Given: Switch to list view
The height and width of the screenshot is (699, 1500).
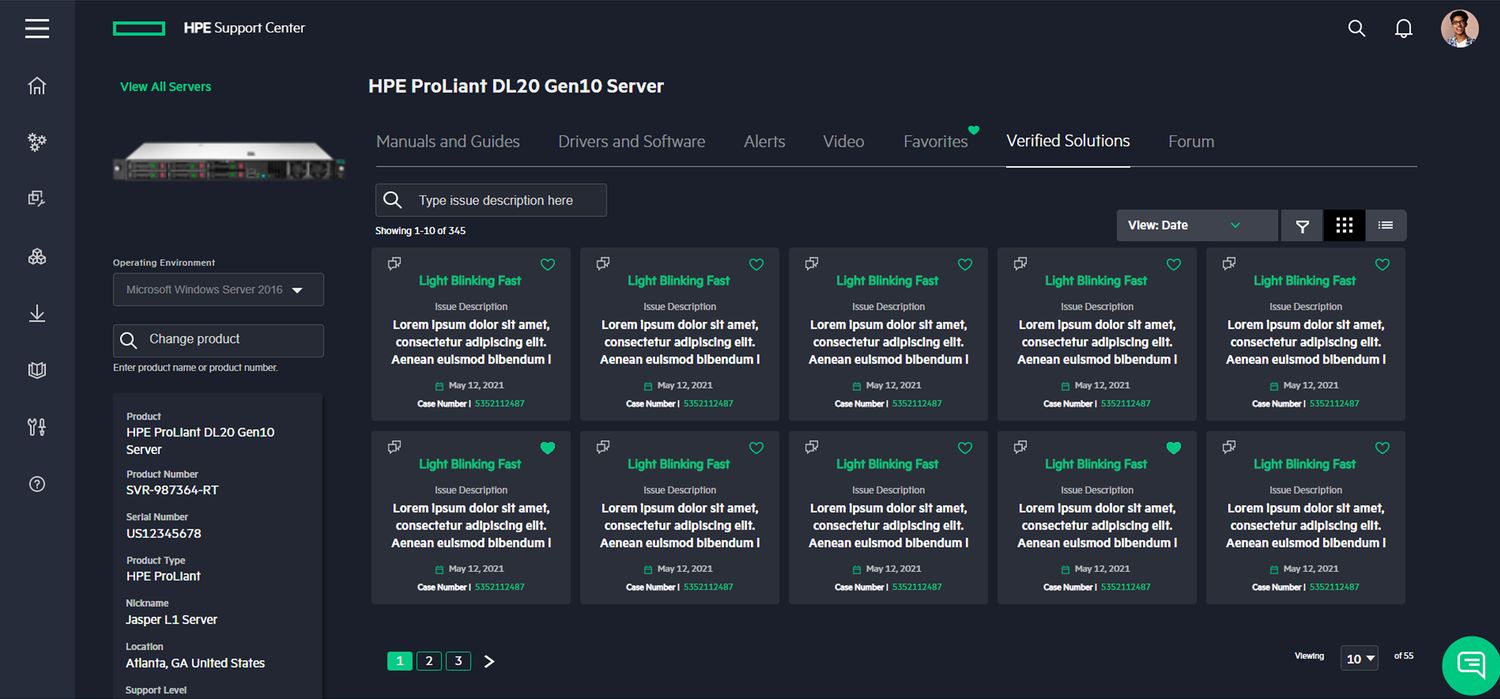Looking at the screenshot, I should tap(1385, 226).
